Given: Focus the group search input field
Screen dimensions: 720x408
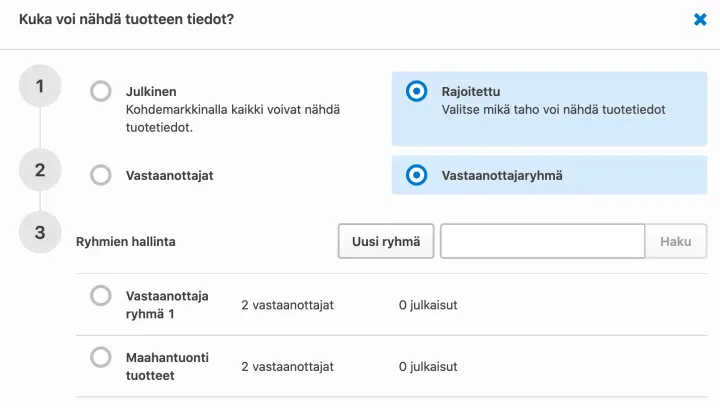Looking at the screenshot, I should pos(542,241).
